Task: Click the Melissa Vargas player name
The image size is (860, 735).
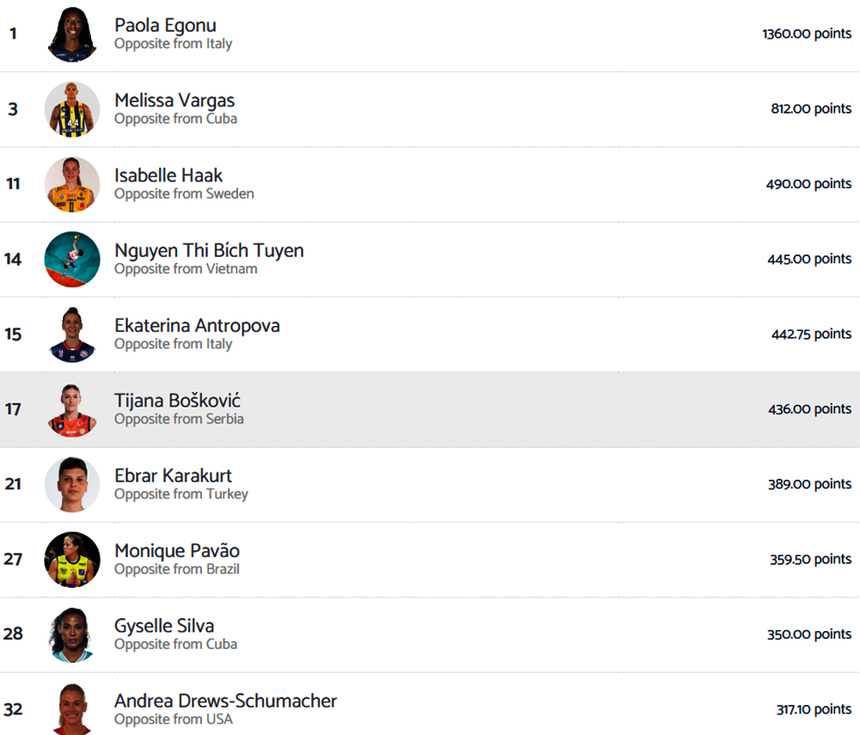Action: click(x=174, y=100)
